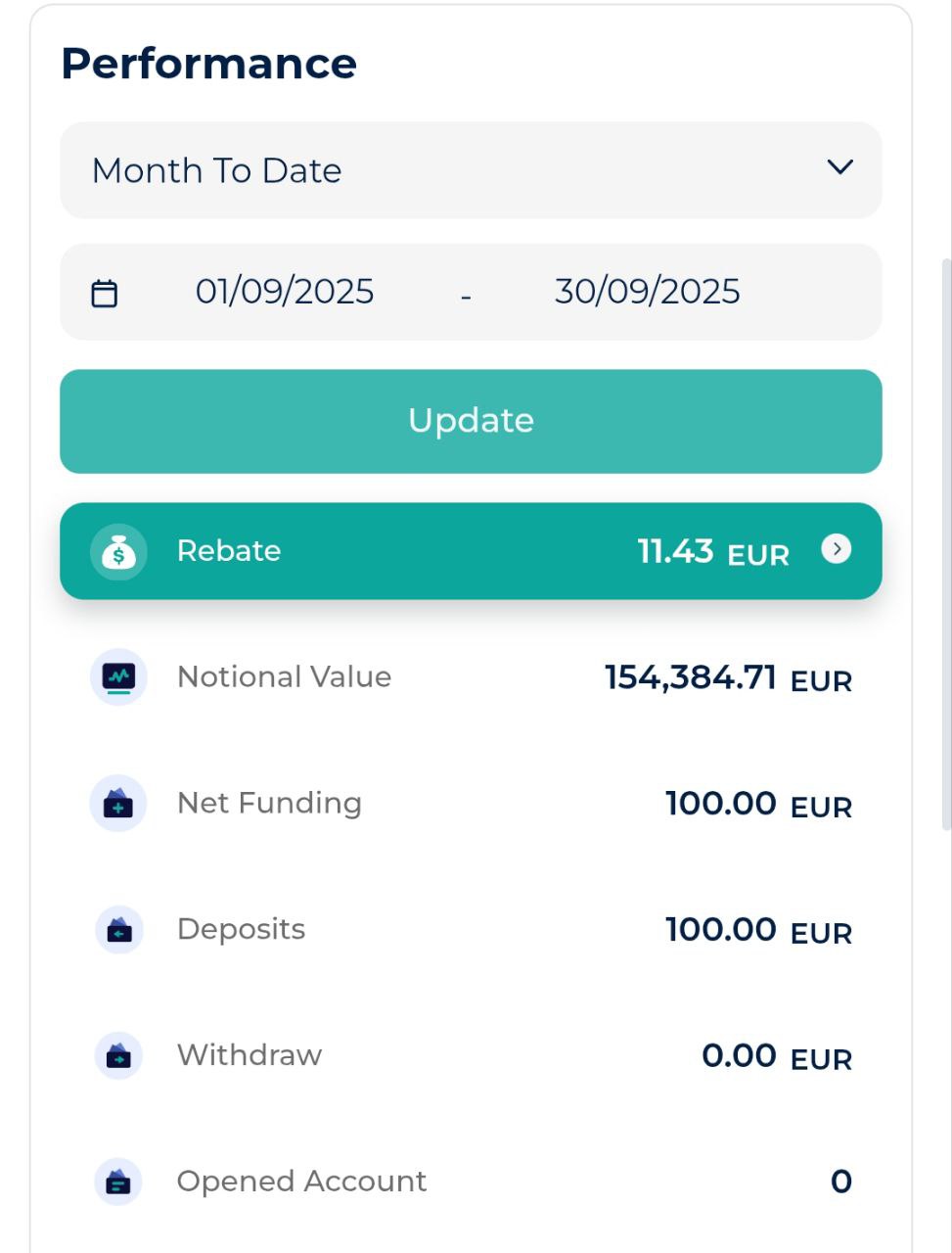This screenshot has height=1253, width=952.
Task: Click the Opened Account label
Action: (x=301, y=1182)
